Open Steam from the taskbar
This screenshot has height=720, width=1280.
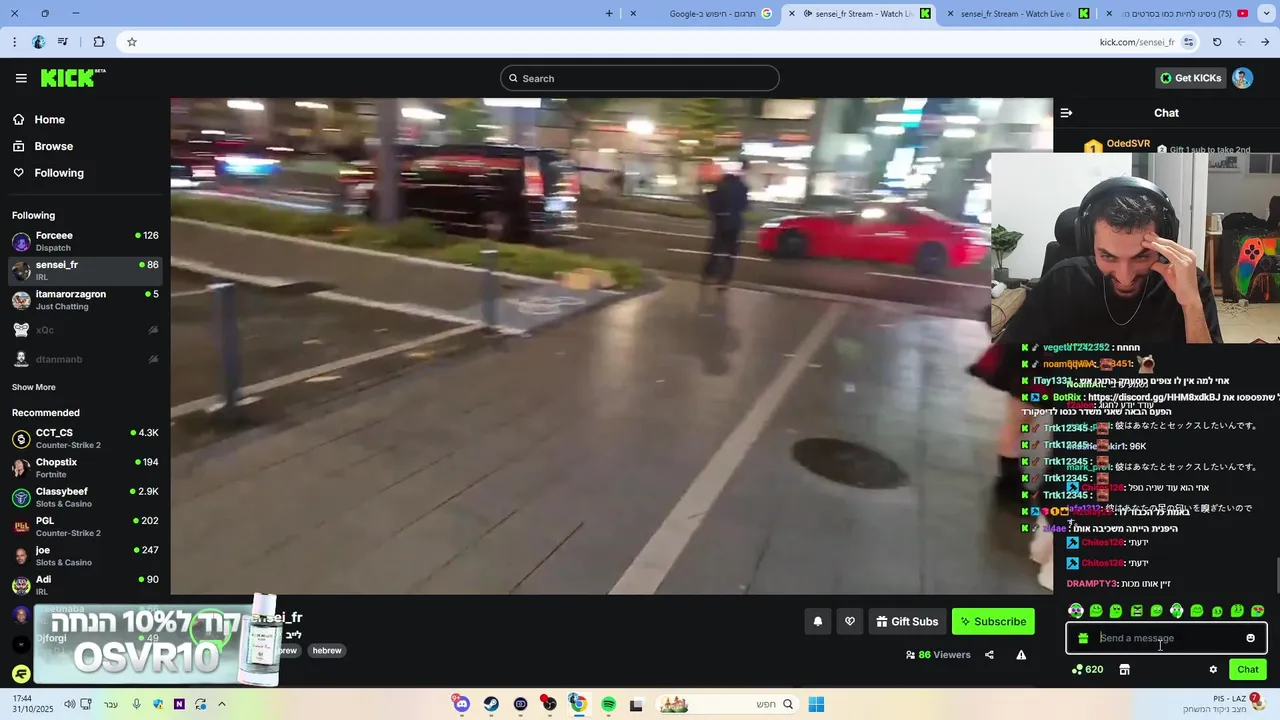(491, 704)
